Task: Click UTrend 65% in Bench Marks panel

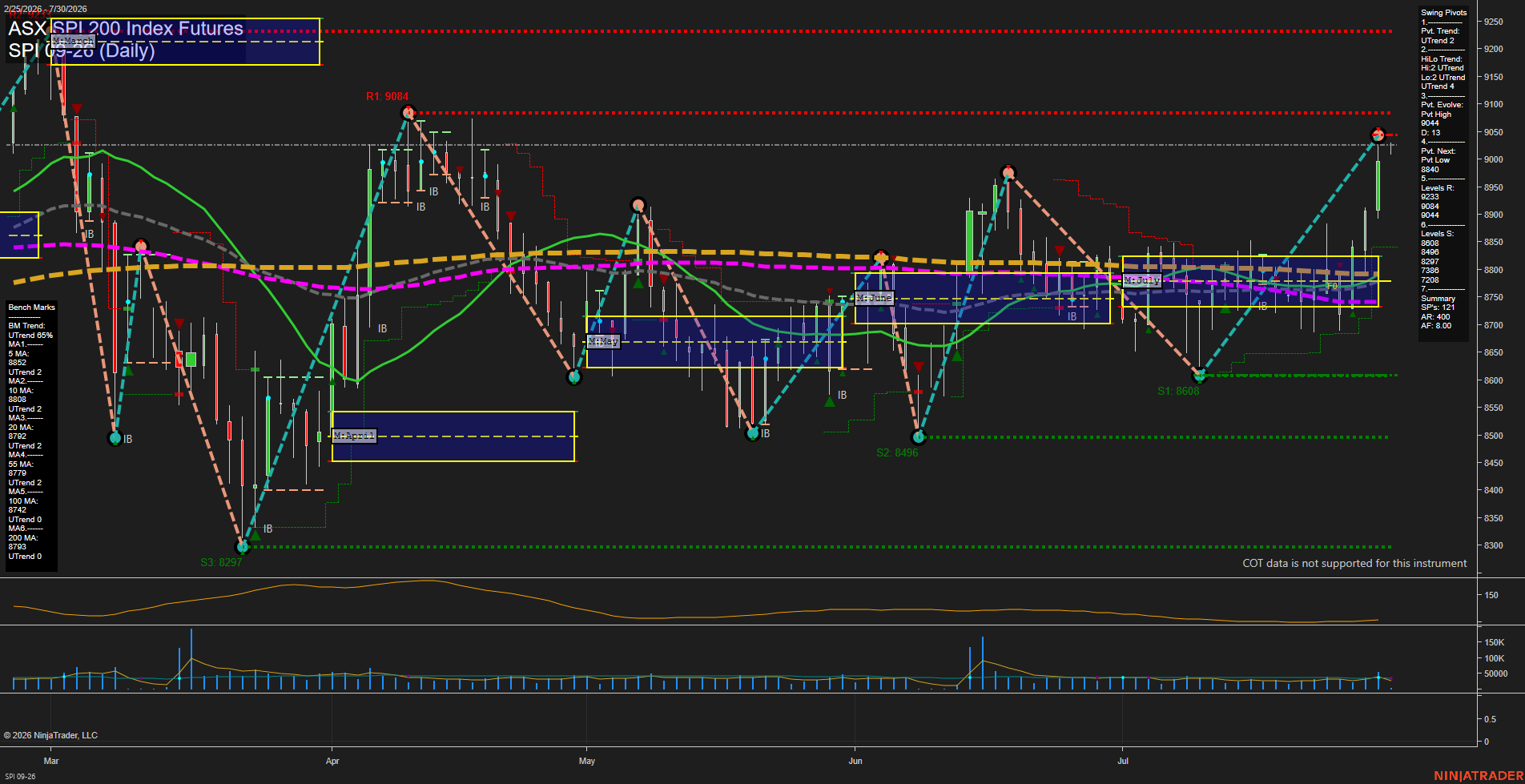Action: coord(30,336)
